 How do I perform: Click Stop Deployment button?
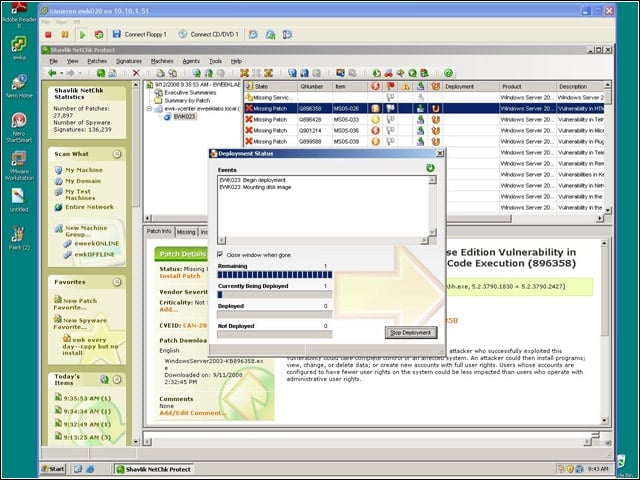point(411,333)
